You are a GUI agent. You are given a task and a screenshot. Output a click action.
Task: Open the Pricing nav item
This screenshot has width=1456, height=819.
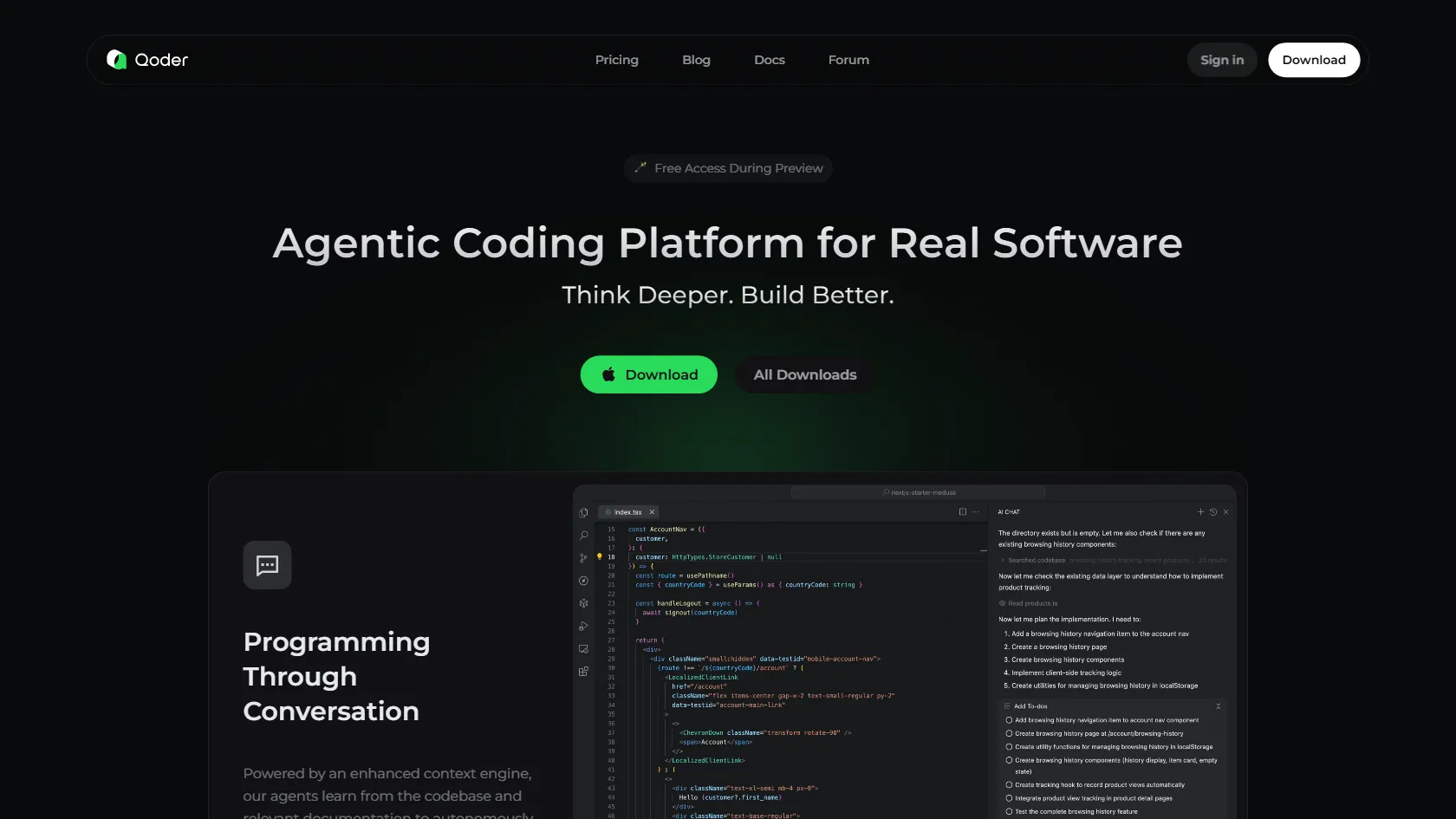pos(617,60)
